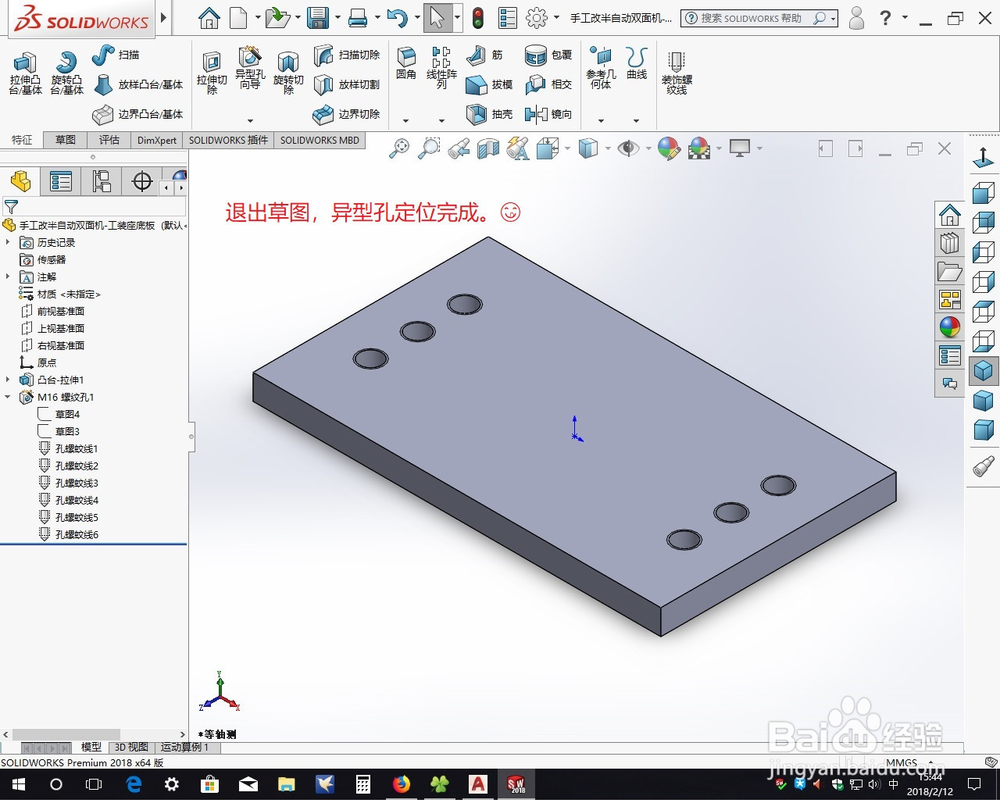The height and width of the screenshot is (803, 1000).
Task: Click the 相交 intersect tool
Action: pos(548,84)
